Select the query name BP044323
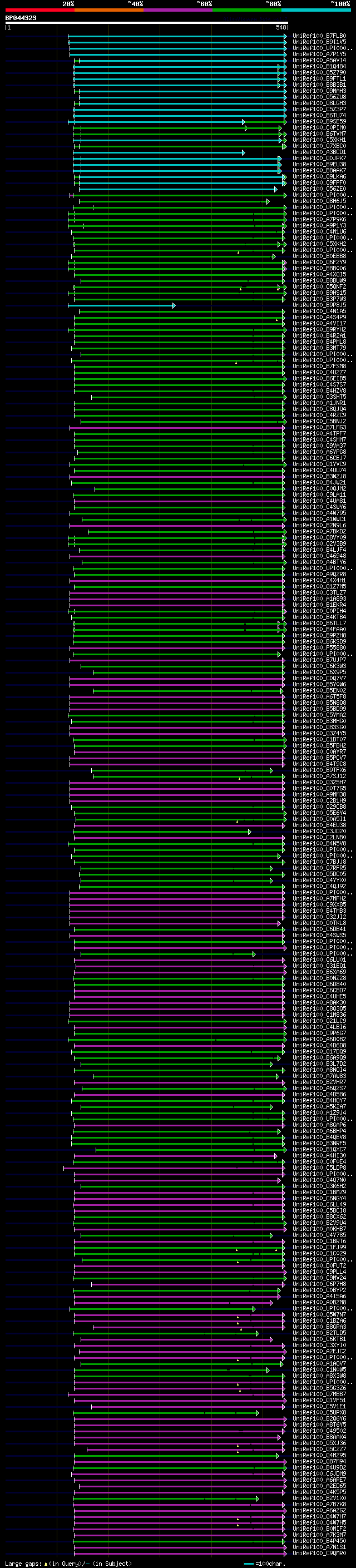 [x=21, y=18]
